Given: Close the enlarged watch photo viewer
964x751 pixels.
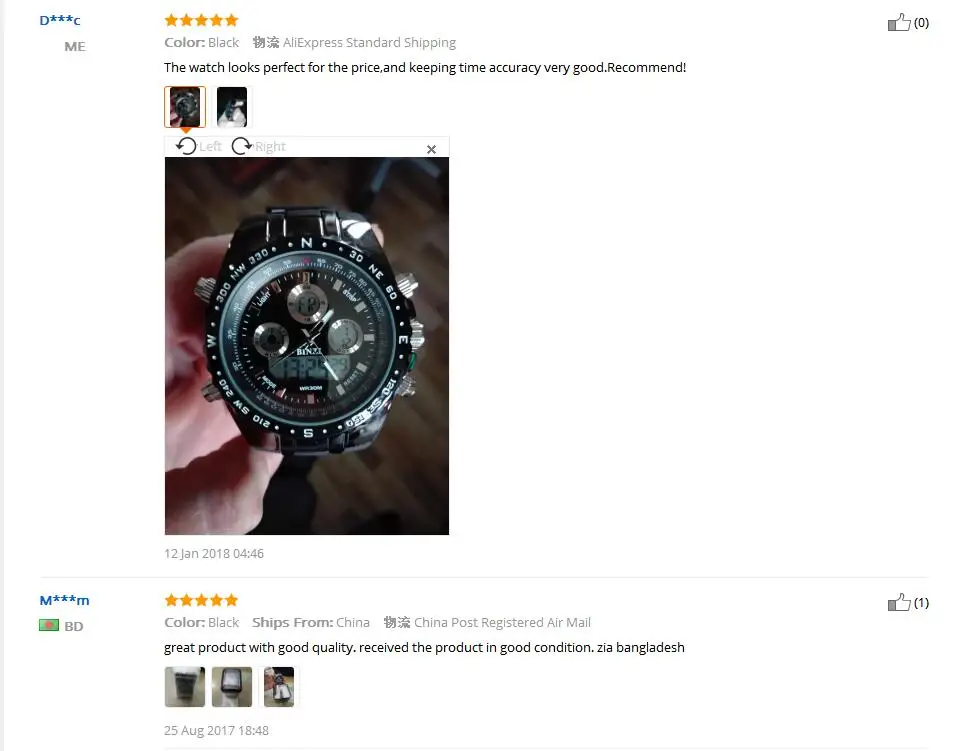Looking at the screenshot, I should 432,149.
